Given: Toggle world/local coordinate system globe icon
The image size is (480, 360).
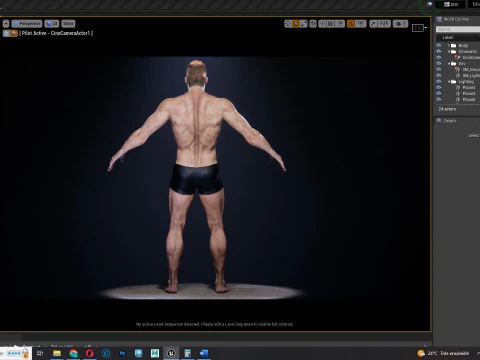Looking at the screenshot, I should [x=313, y=24].
